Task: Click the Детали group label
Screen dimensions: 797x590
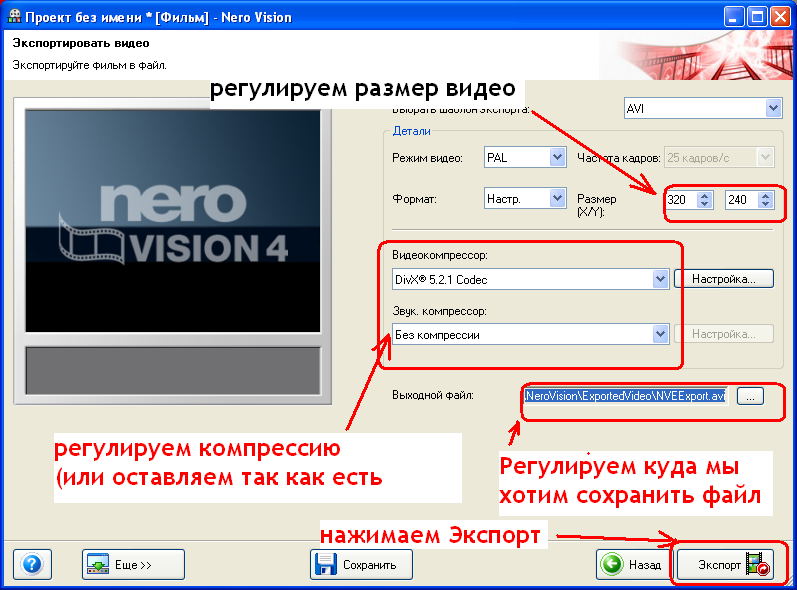Action: click(412, 131)
